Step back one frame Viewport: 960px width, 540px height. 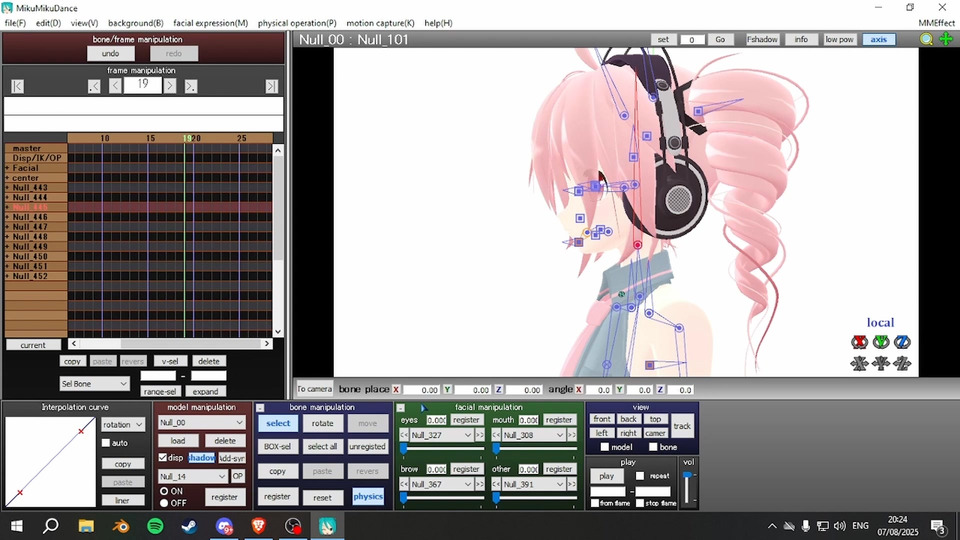coord(115,86)
